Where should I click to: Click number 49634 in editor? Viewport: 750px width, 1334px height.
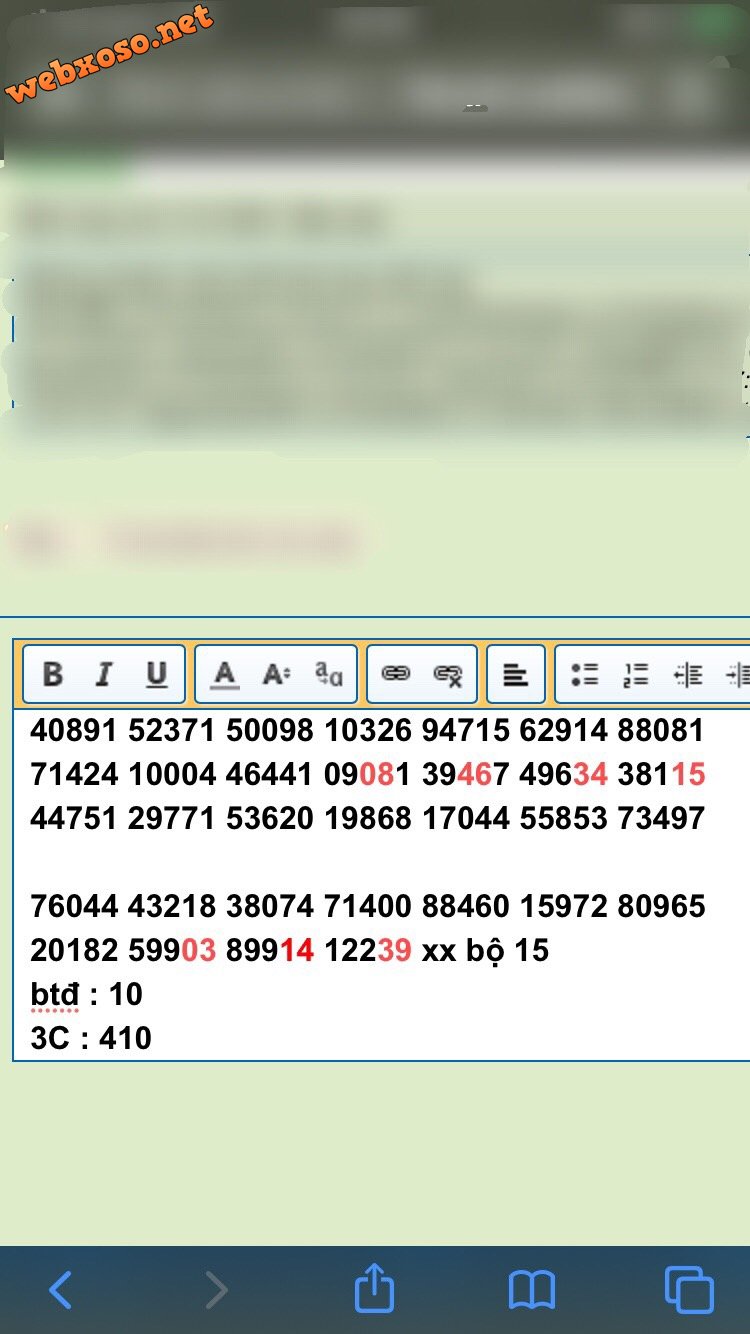pos(564,774)
